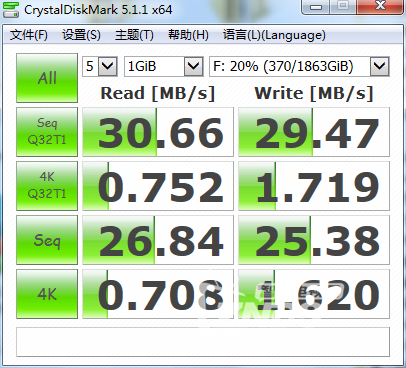Run the Seq benchmark button

[47, 240]
